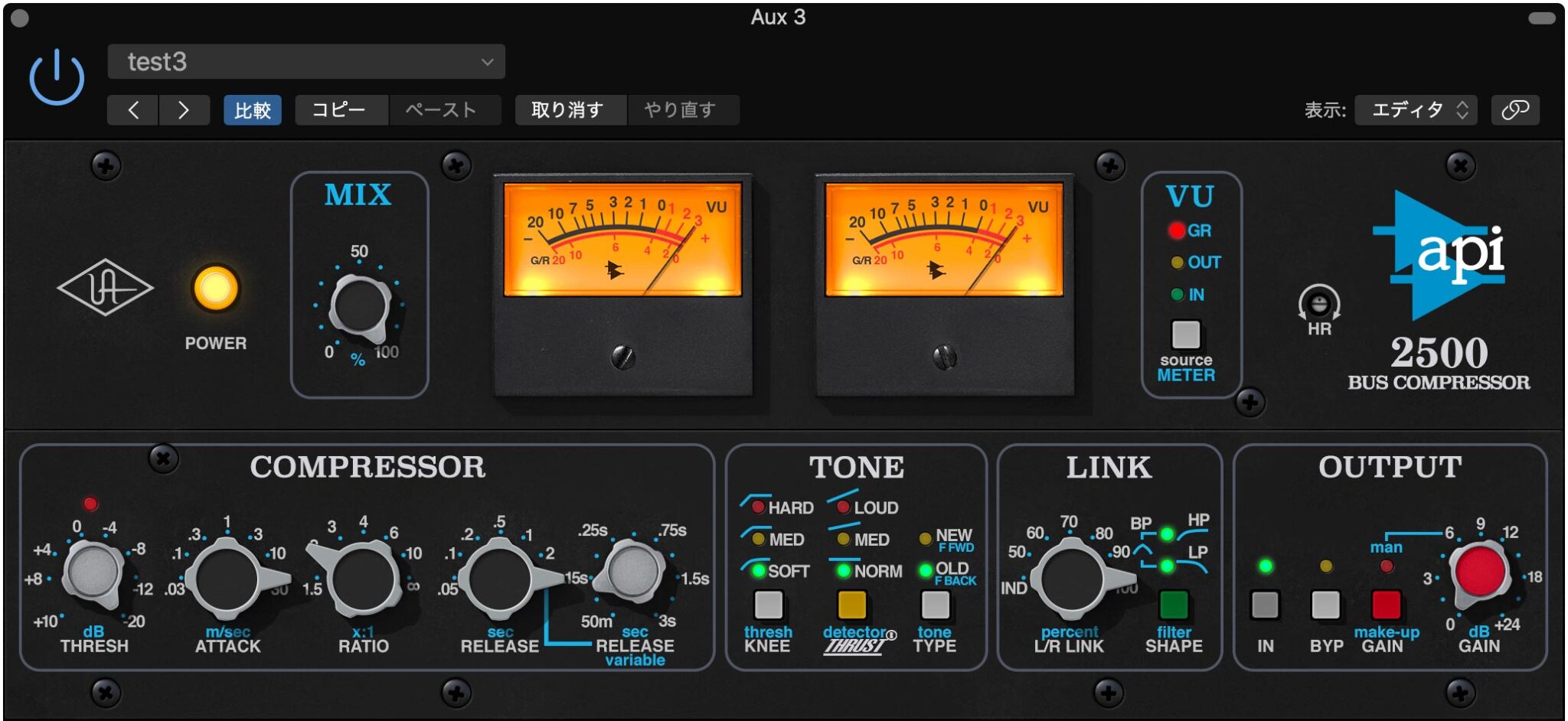
Task: Click the plug-in power bypass icon
Action: (57, 77)
